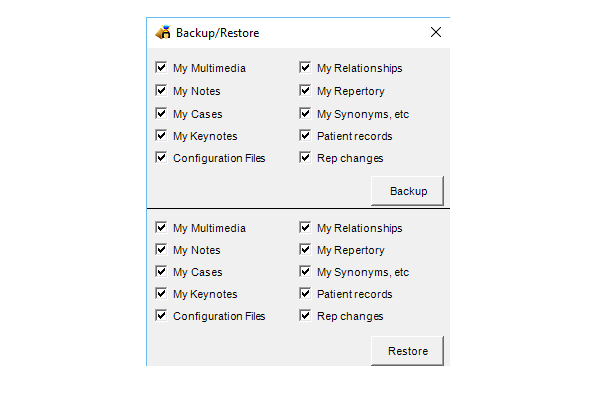Toggle My Cases backup checkbox
This screenshot has height=400, width=600.
tap(161, 114)
